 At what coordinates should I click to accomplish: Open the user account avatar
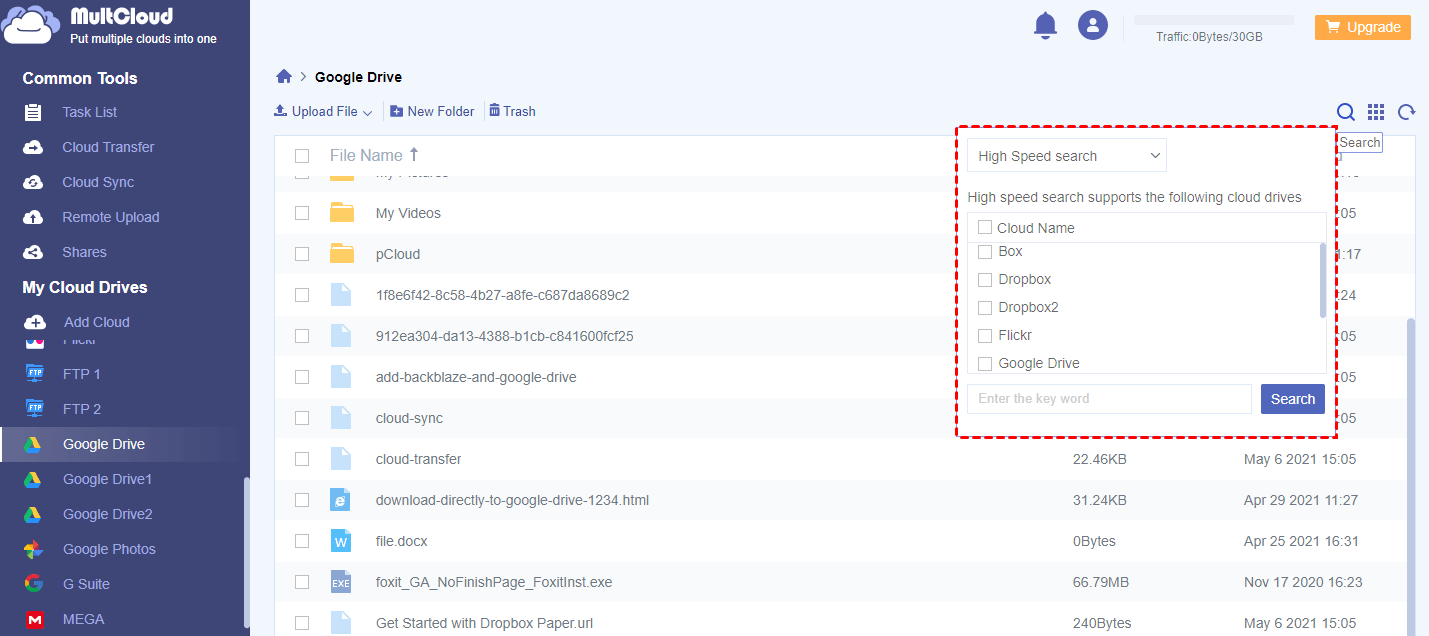(x=1093, y=26)
